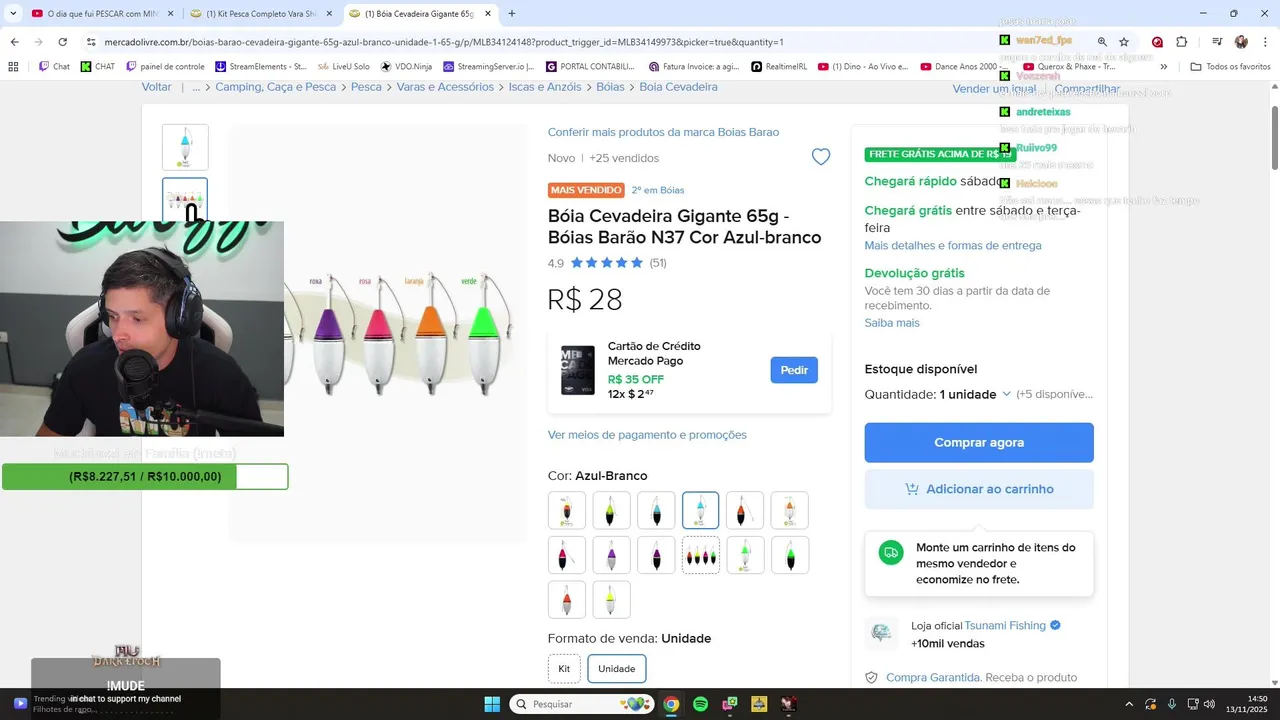Viewport: 1280px width, 720px height.
Task: Show hidden system tray icons
Action: pyautogui.click(x=1129, y=704)
